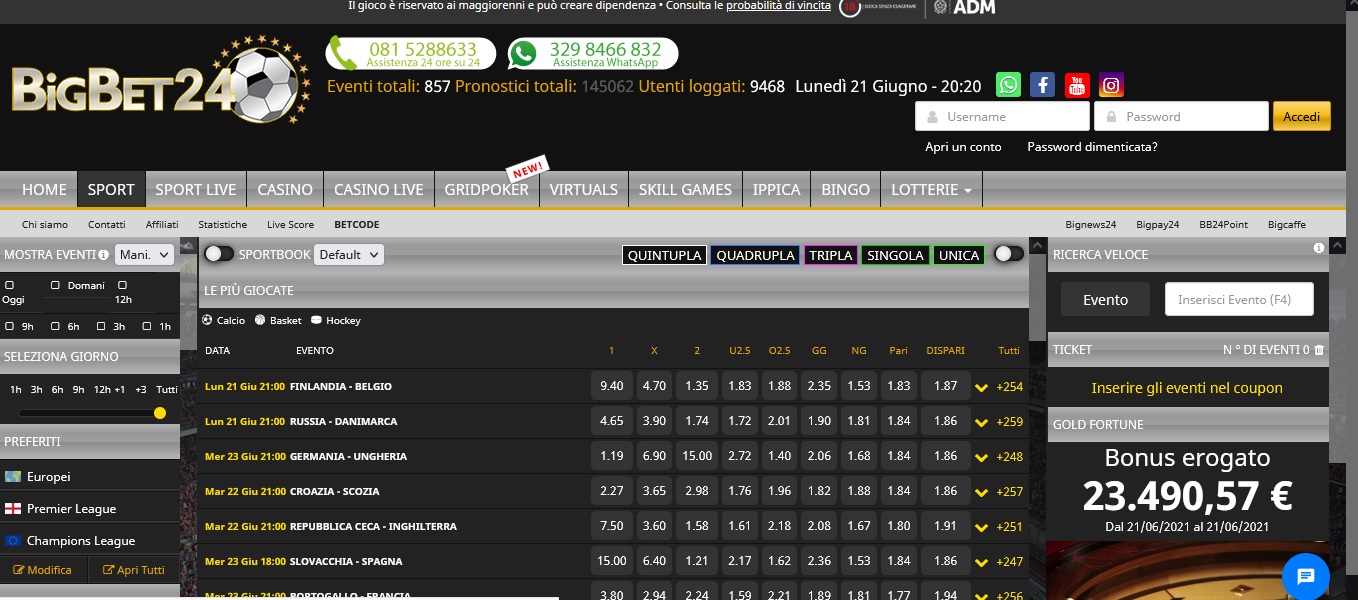Viewport: 1358px width, 600px height.
Task: Open the SPORT LIVE tab
Action: coord(196,189)
